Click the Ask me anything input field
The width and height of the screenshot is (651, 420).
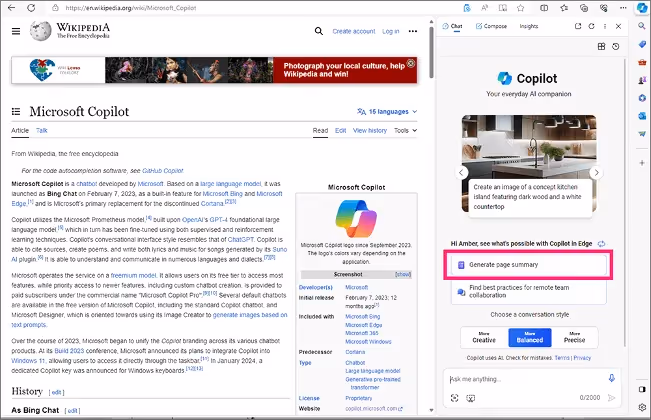525,379
